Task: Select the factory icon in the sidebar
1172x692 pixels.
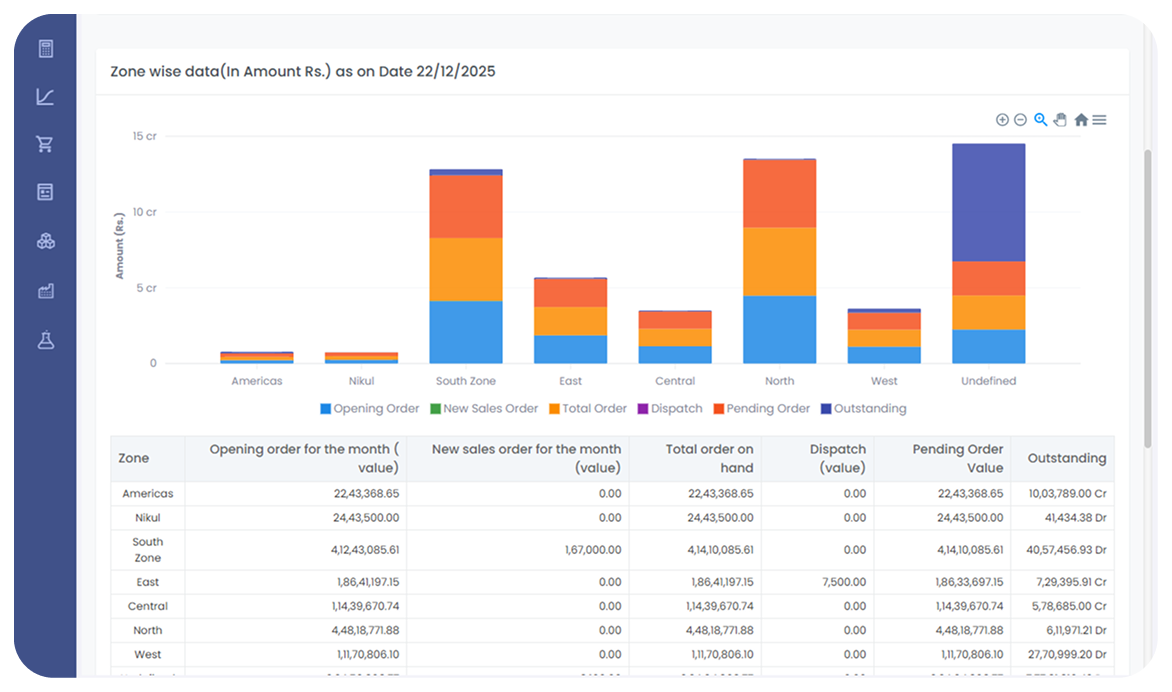Action: (45, 291)
